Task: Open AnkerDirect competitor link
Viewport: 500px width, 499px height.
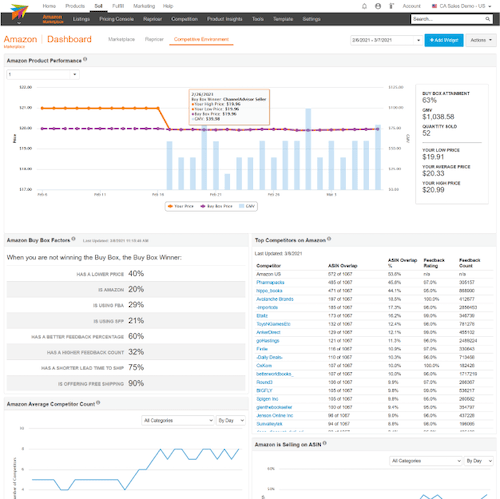Action: click(268, 332)
